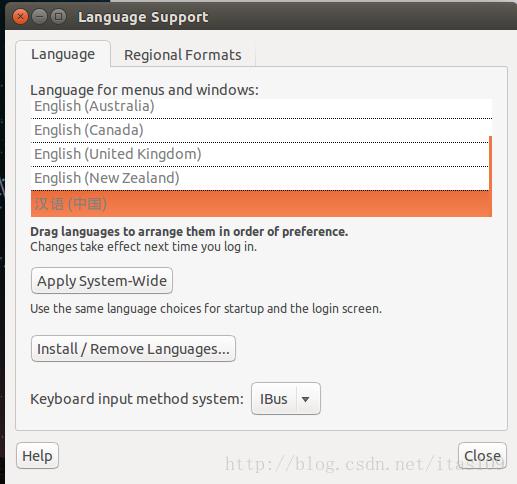Close the Language Support window with the red button
Image resolution: width=517 pixels, height=484 pixels.
tap(20, 16)
